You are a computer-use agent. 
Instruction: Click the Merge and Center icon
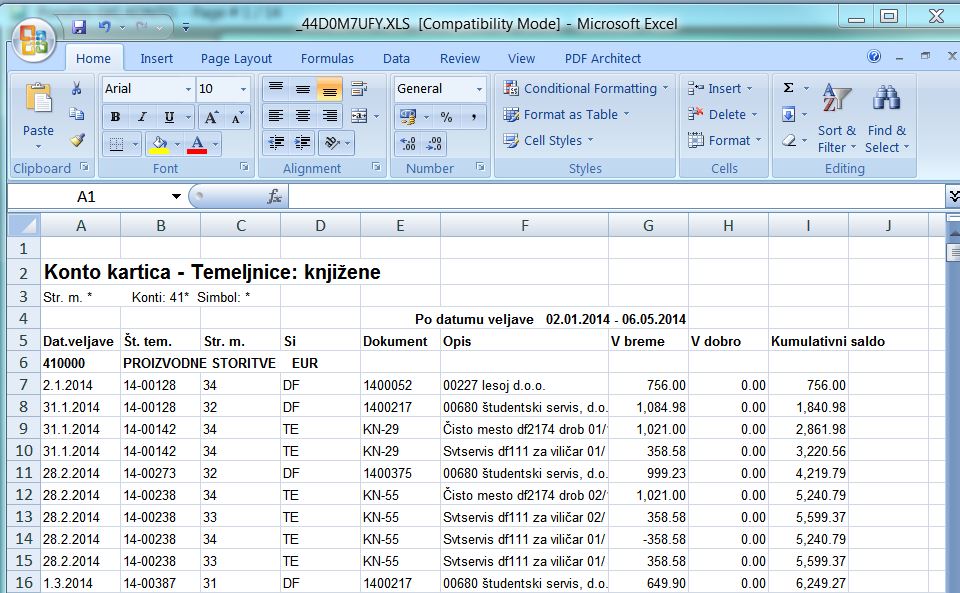359,116
